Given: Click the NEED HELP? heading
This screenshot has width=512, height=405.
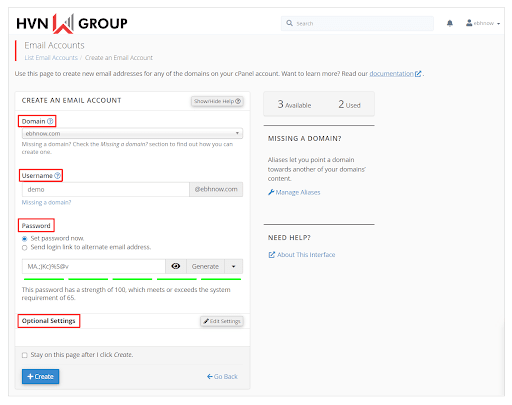Looking at the screenshot, I should coord(289,238).
